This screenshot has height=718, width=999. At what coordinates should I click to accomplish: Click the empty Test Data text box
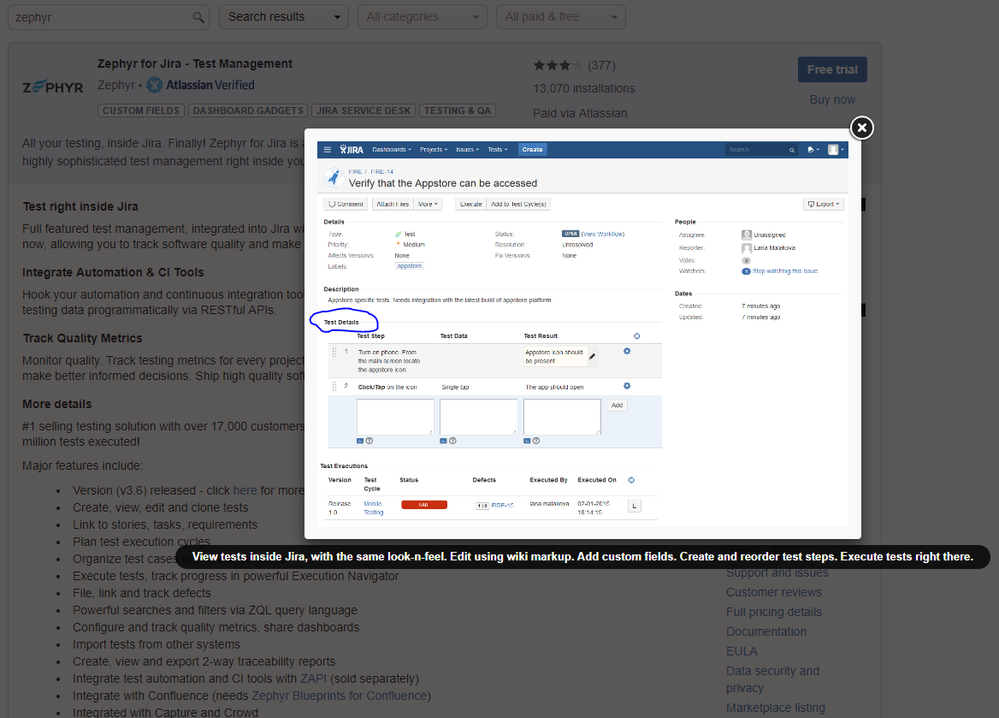pos(478,417)
